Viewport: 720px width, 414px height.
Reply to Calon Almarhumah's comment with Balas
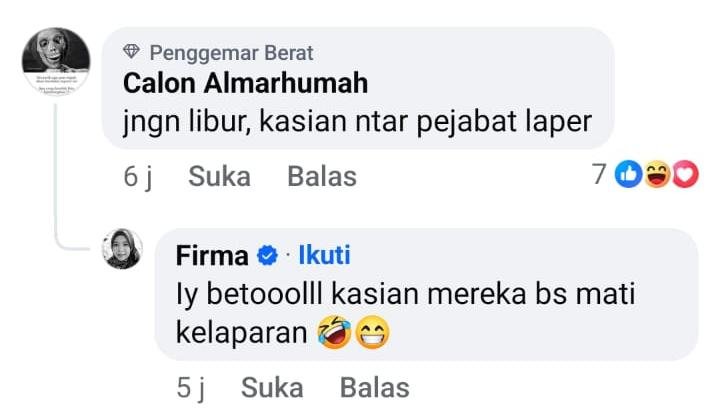coord(322,176)
